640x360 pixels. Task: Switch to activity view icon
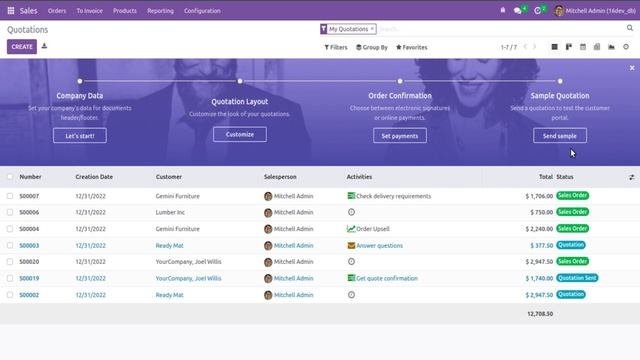(x=626, y=47)
